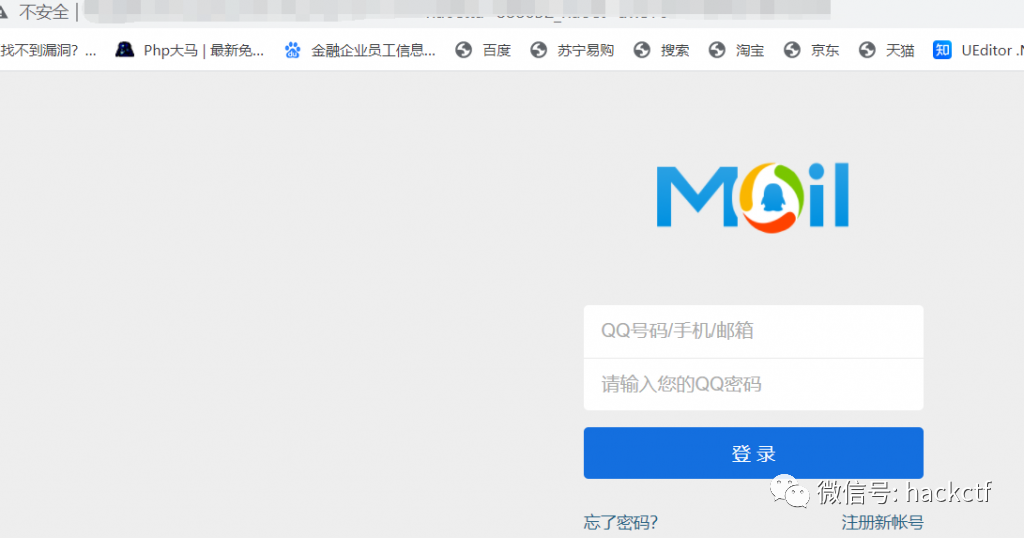Image resolution: width=1024 pixels, height=538 pixels.
Task: Click the 注册新帐号 link
Action: pyautogui.click(x=882, y=522)
